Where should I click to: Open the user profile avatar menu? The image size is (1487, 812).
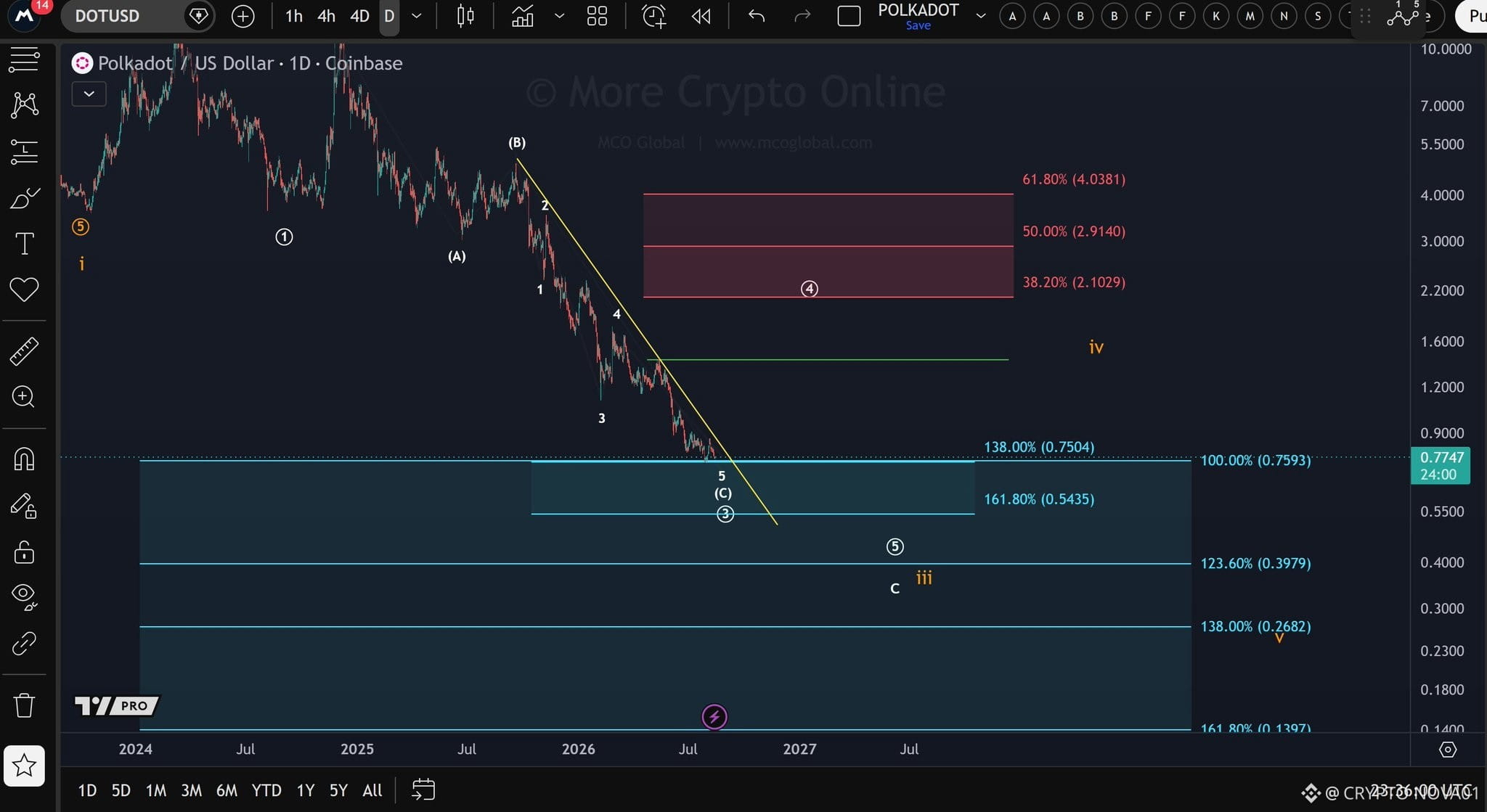pos(24,15)
